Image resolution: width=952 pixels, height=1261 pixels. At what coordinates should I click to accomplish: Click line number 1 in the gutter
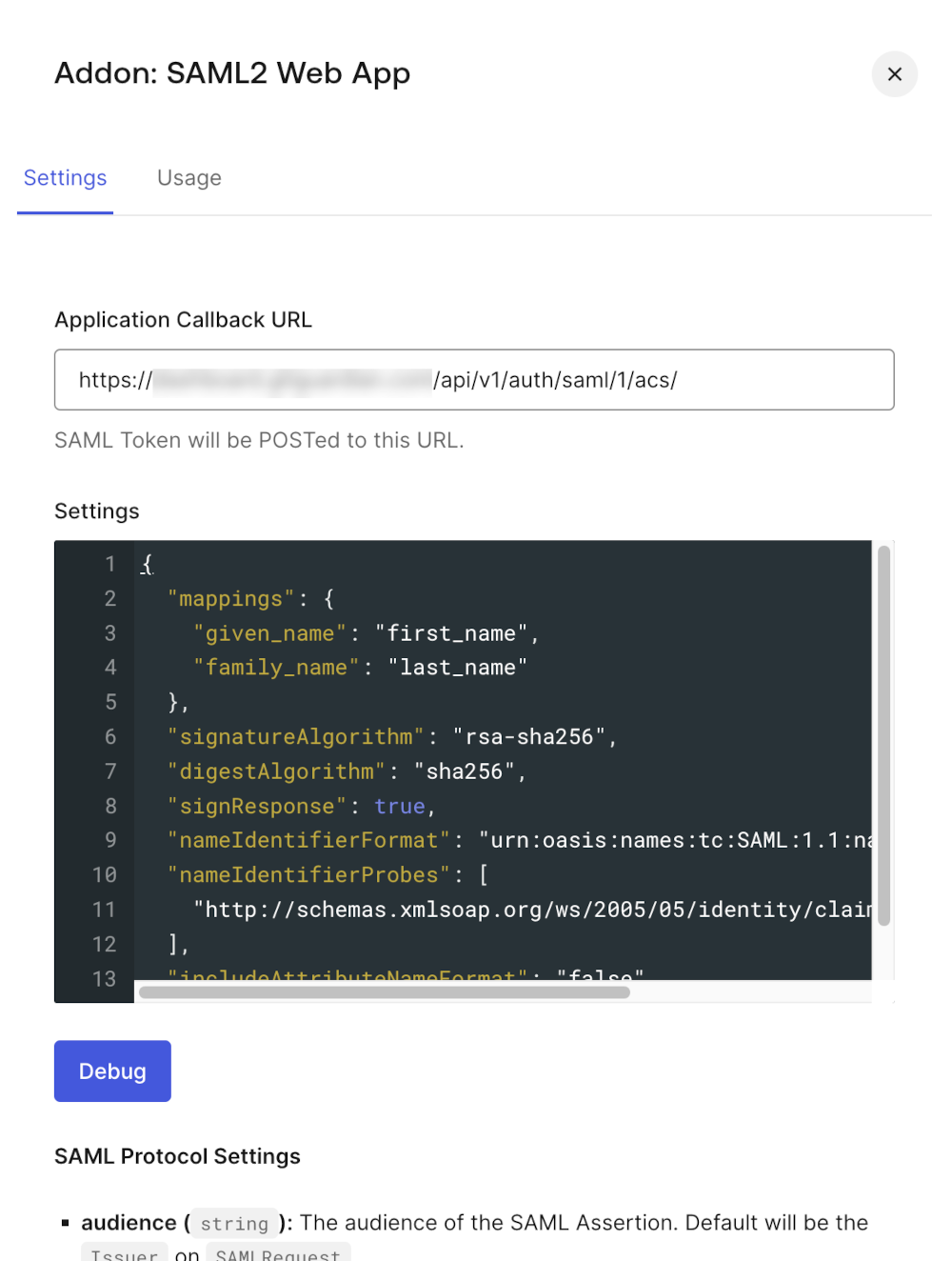click(110, 564)
